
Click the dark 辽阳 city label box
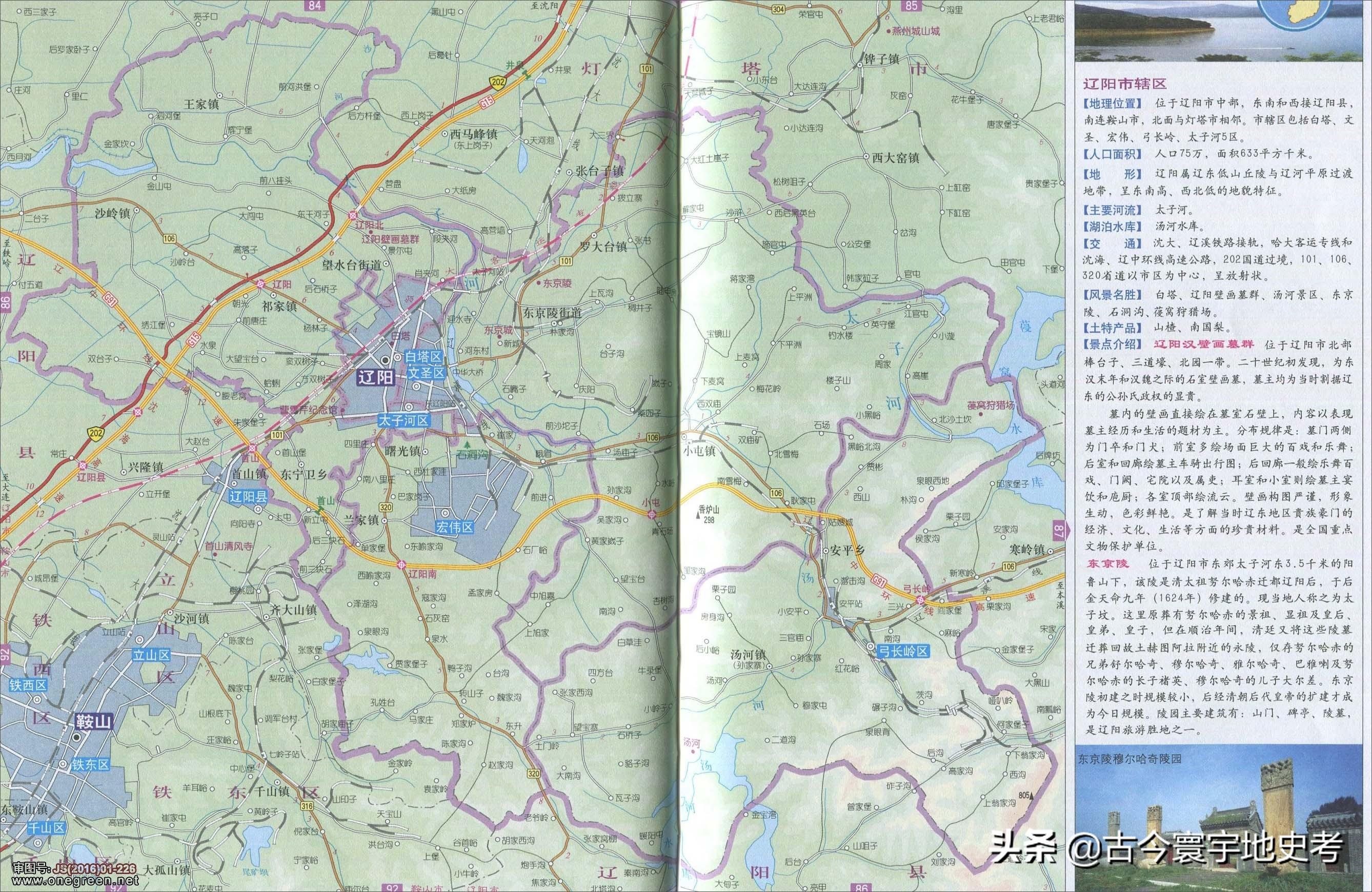click(x=375, y=378)
